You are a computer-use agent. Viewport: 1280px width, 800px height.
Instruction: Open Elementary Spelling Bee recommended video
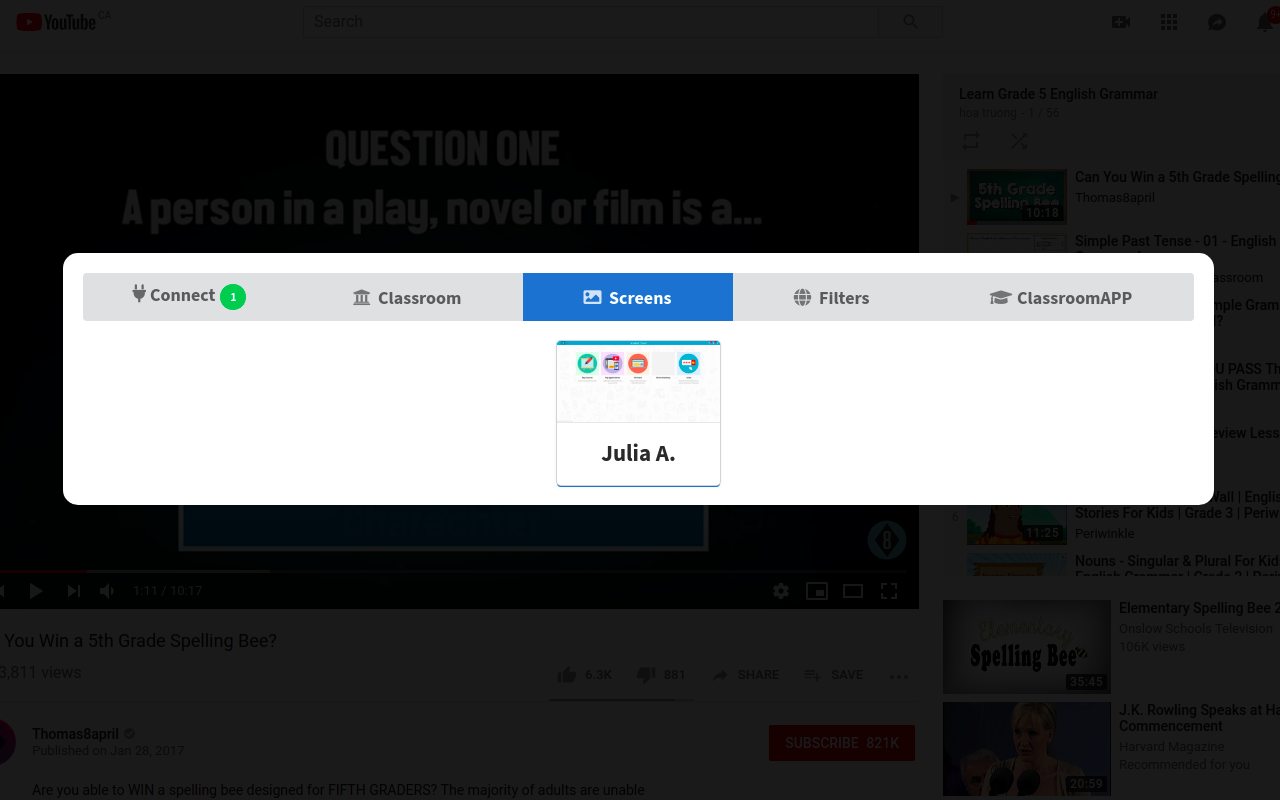tap(1111, 646)
